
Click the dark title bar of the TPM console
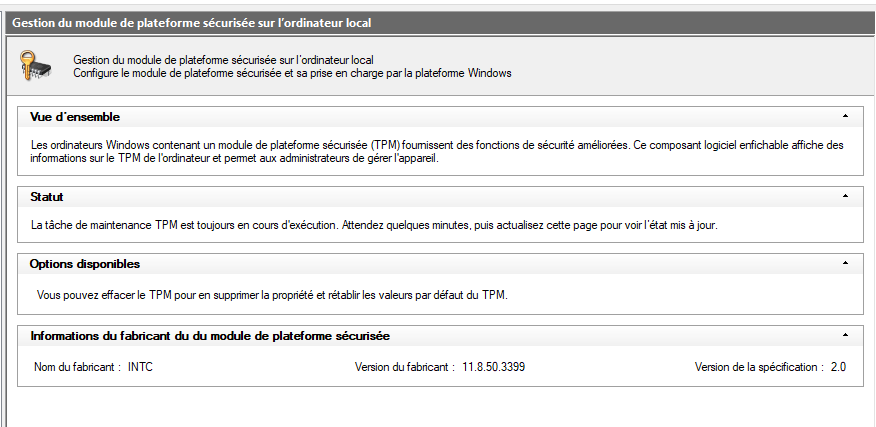(x=440, y=23)
